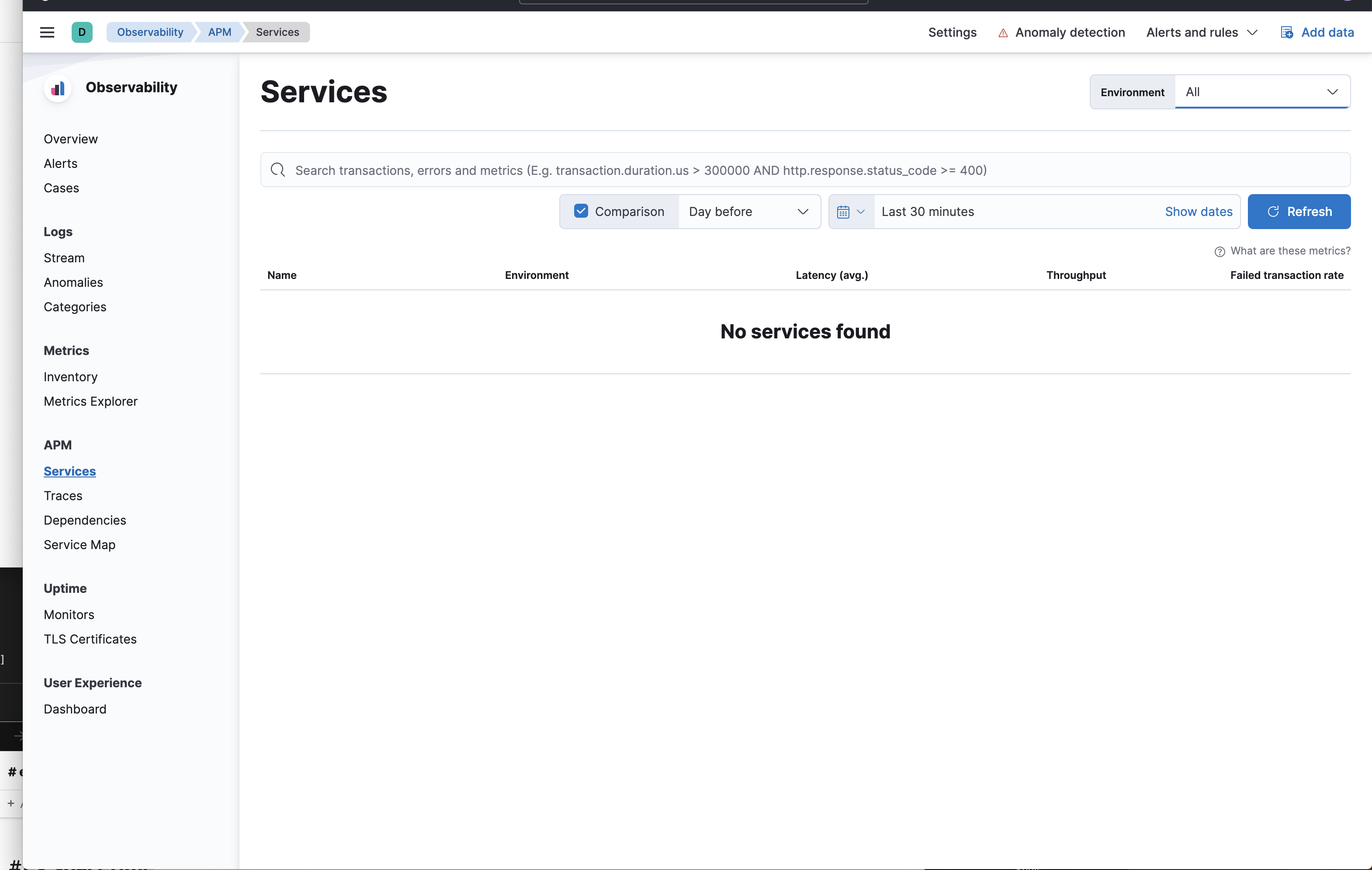Click the green D space avatar
This screenshot has height=870, width=1372.
(x=82, y=32)
